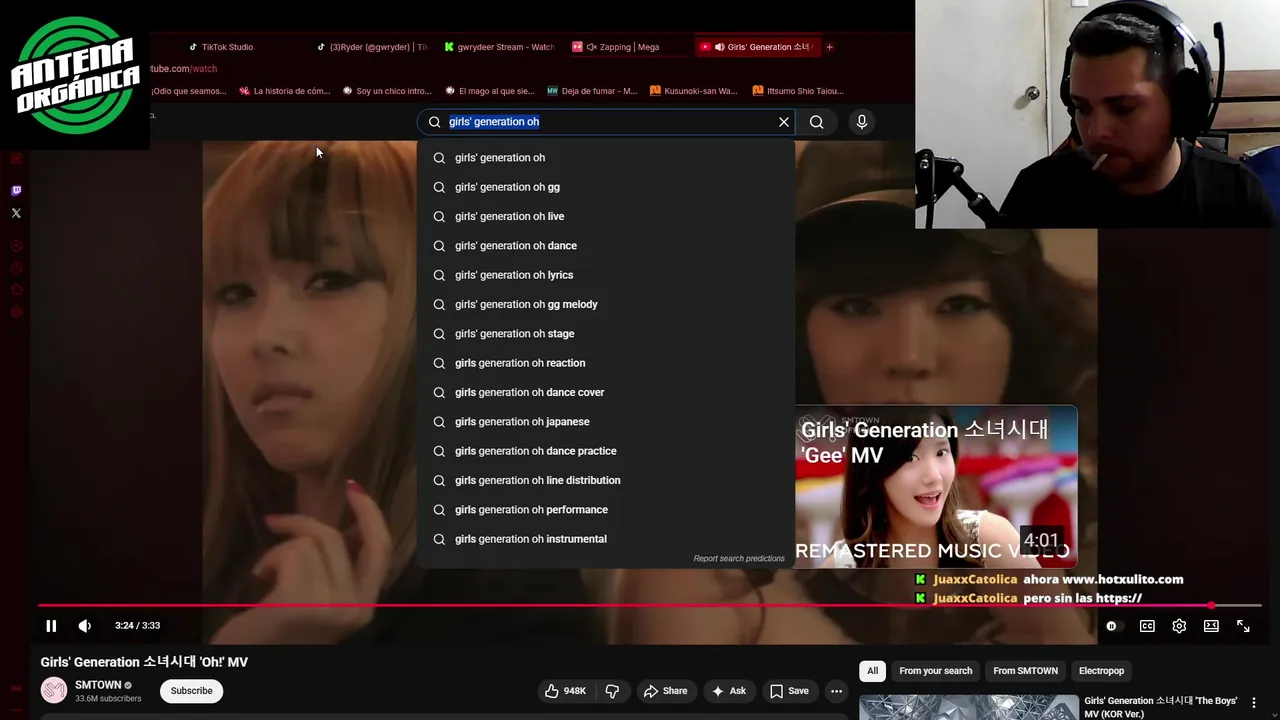This screenshot has height=720, width=1280.
Task: Choose suggestion 'girls generation oh reaction'
Action: point(606,363)
